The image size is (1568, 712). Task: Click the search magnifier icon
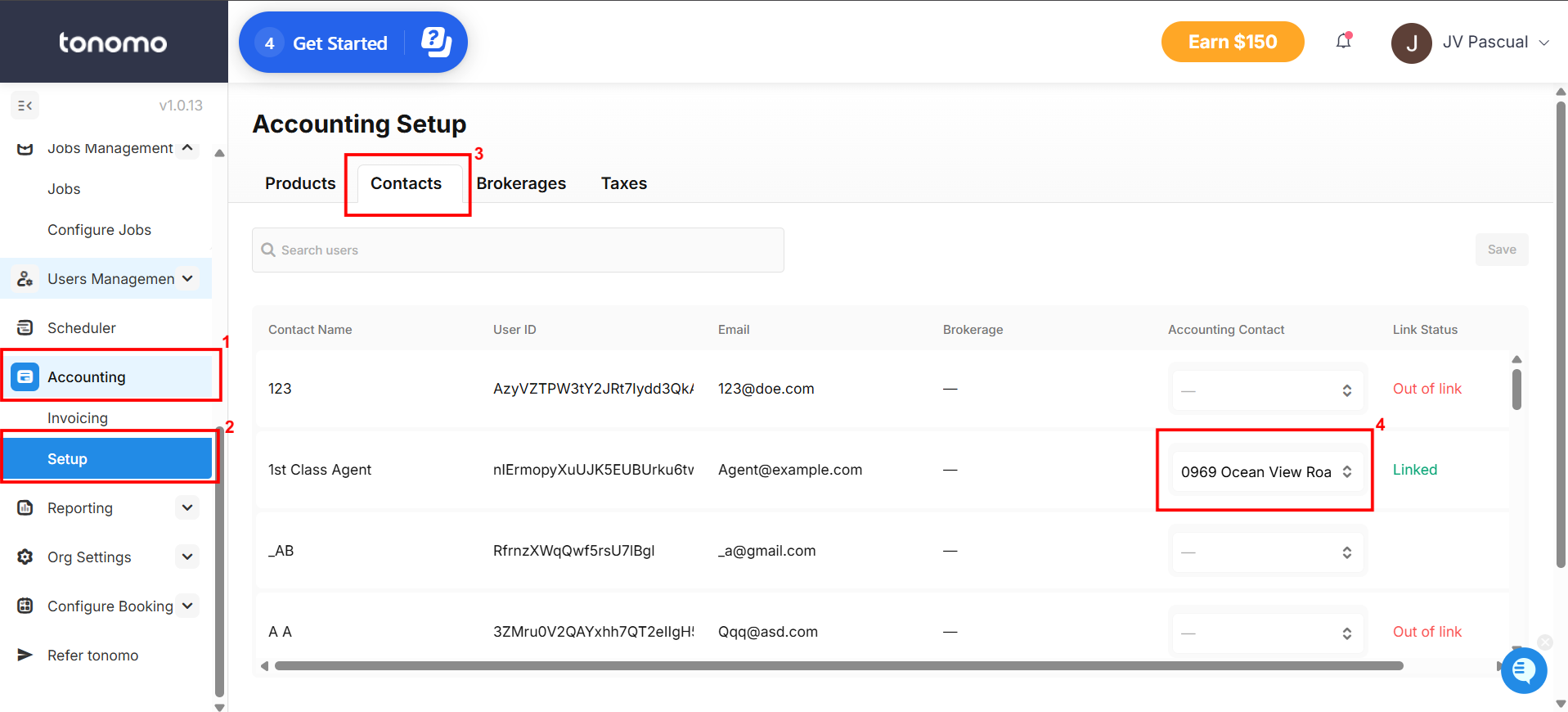tap(267, 250)
